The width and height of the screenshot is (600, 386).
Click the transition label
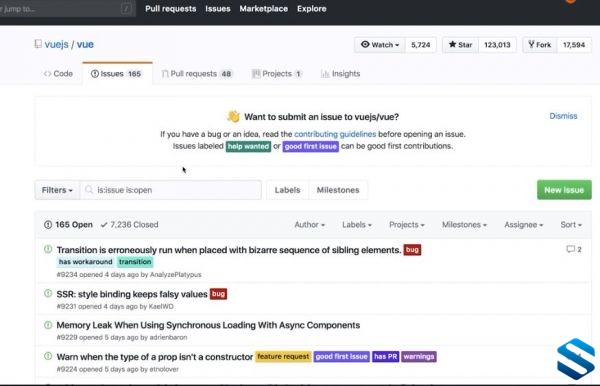(135, 262)
